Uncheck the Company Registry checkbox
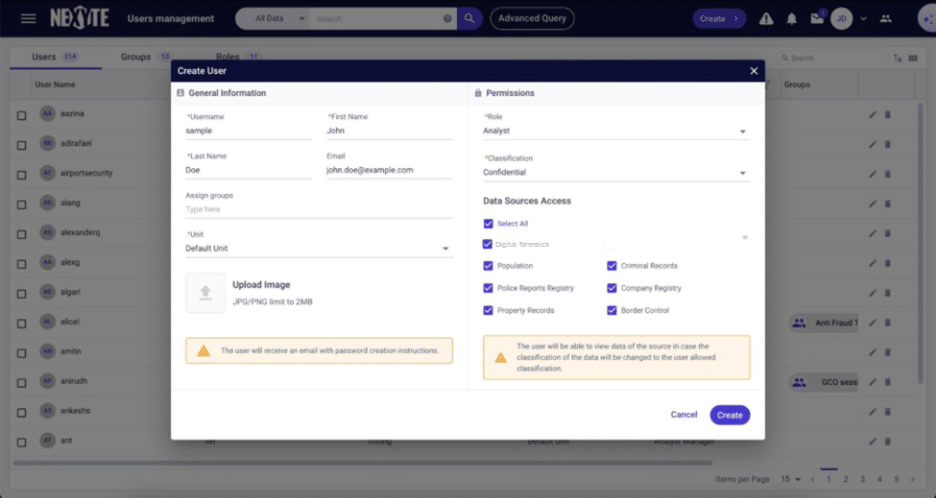936x498 pixels. [612, 288]
